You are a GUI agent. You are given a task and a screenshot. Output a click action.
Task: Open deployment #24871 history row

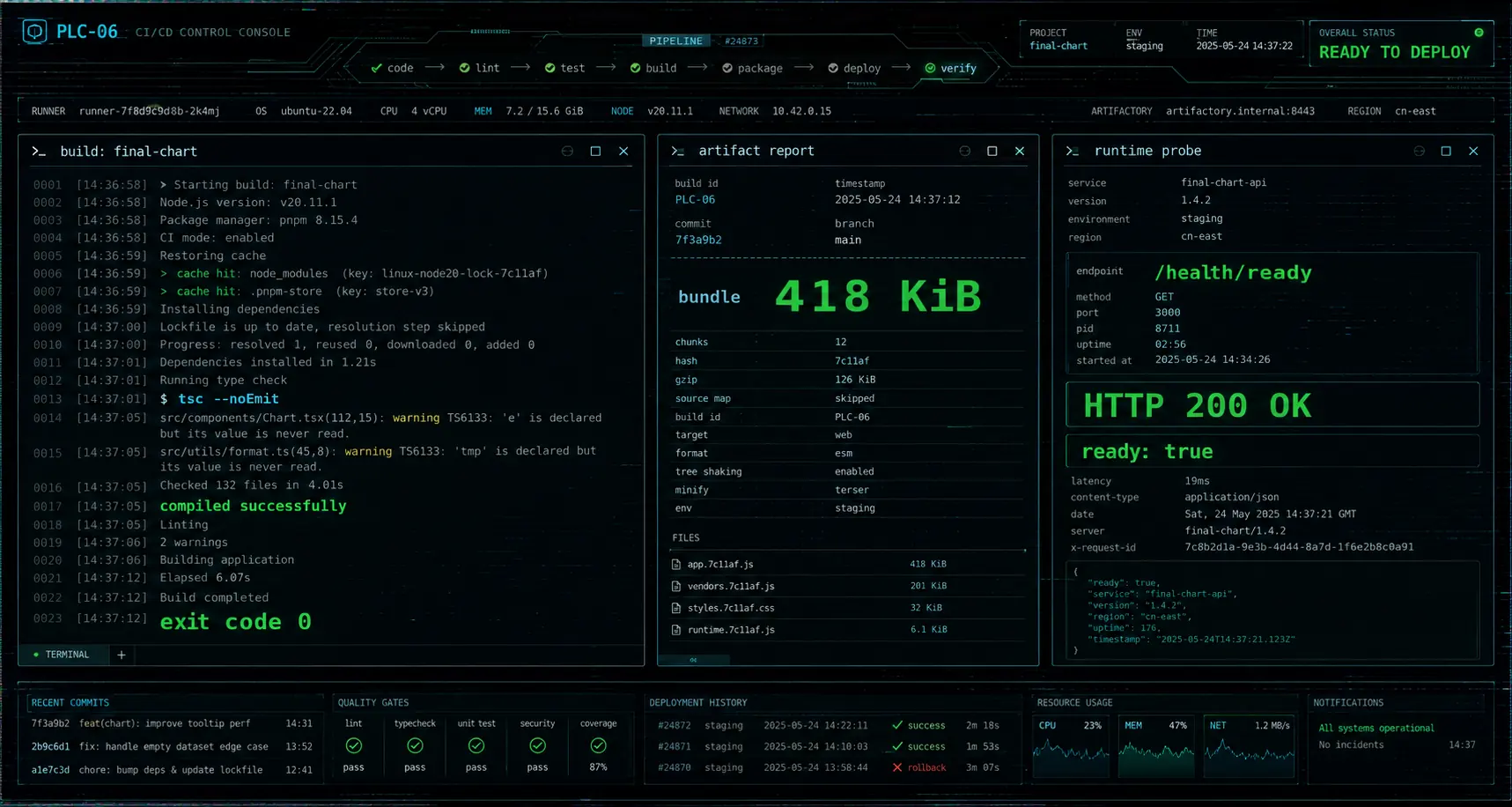[x=829, y=747]
